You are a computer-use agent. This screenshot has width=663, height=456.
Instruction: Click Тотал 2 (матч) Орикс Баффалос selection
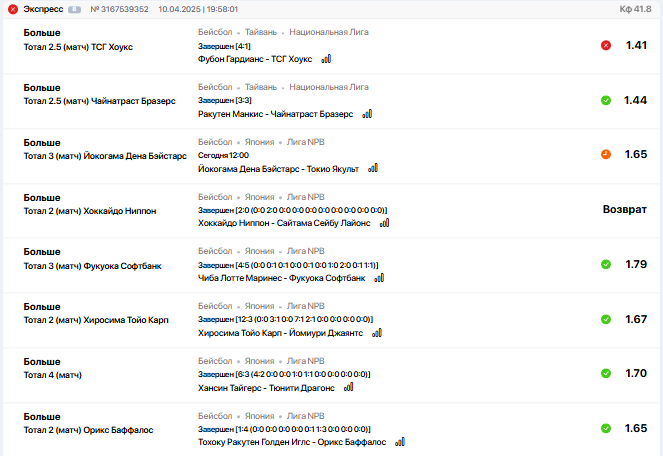point(88,430)
